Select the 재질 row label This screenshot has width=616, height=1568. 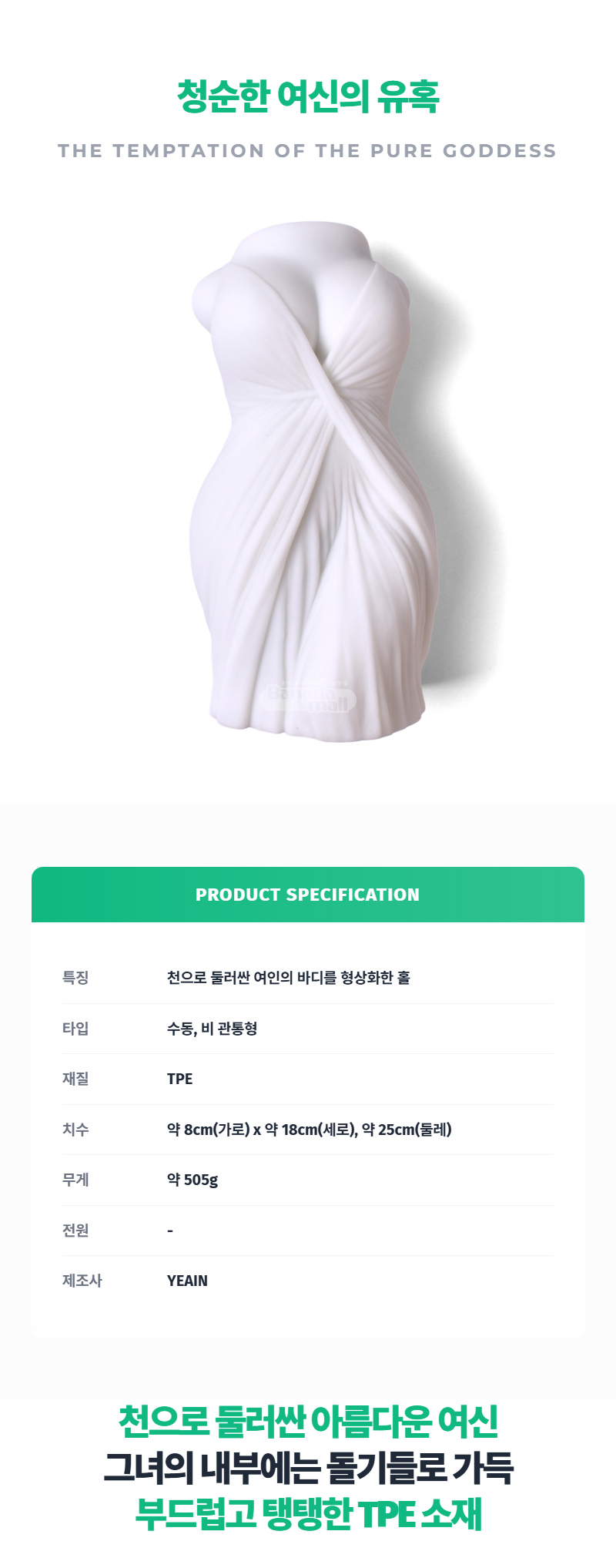tap(75, 1079)
